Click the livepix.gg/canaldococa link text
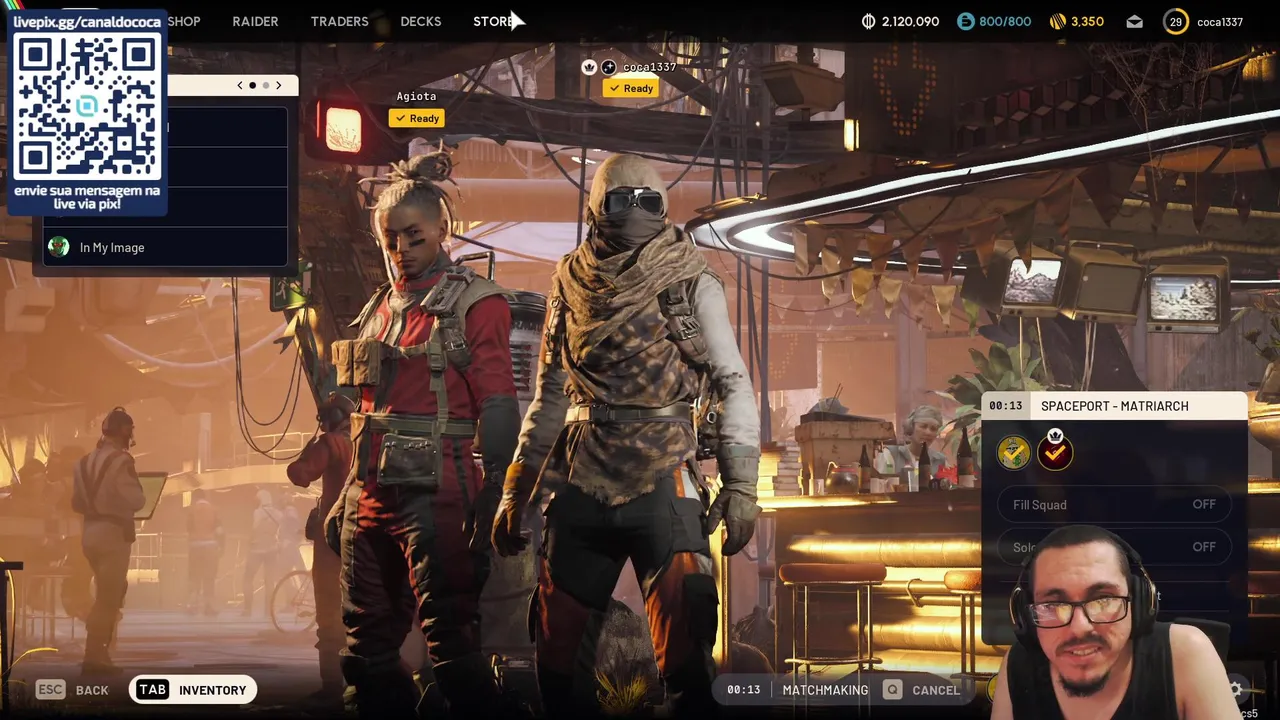Screen dimensions: 1280x720 point(87,21)
